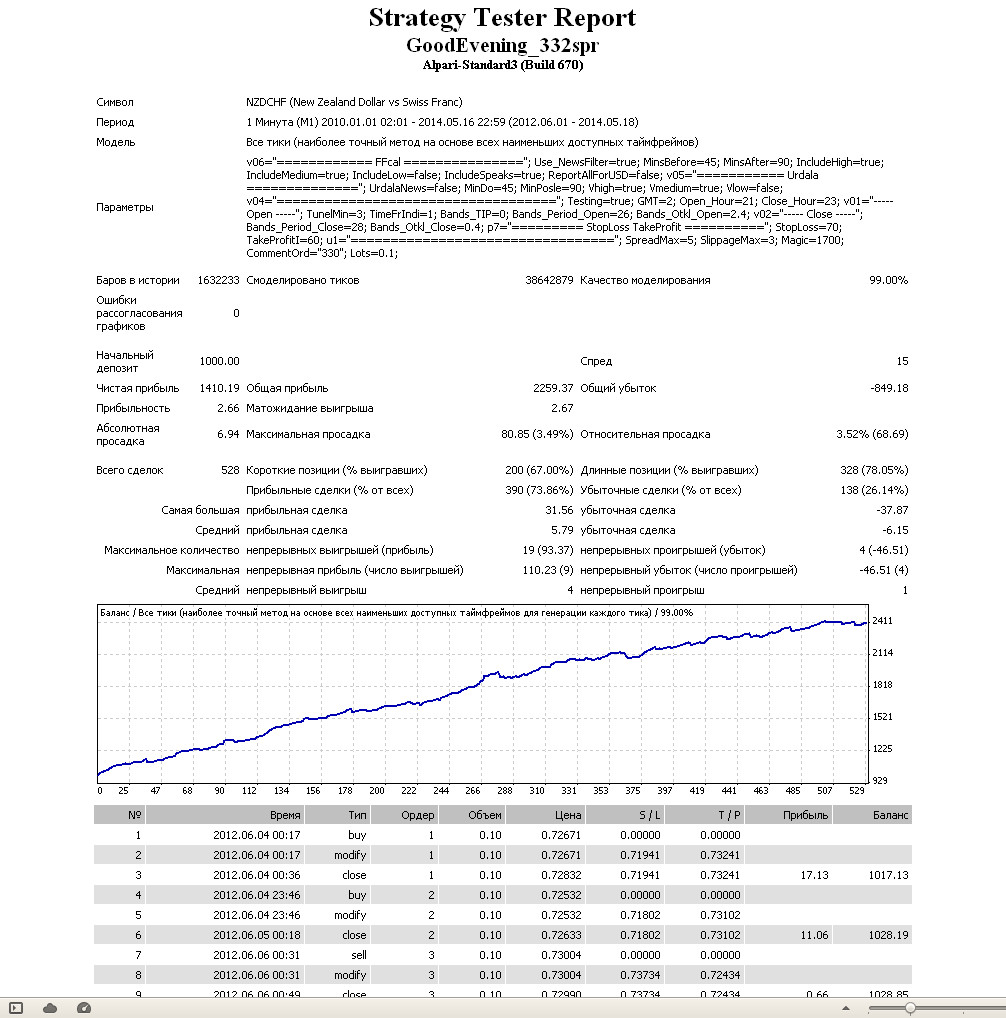Click largest loss trade value -37.87
Screen dimensions: 1006x1018
892,510
